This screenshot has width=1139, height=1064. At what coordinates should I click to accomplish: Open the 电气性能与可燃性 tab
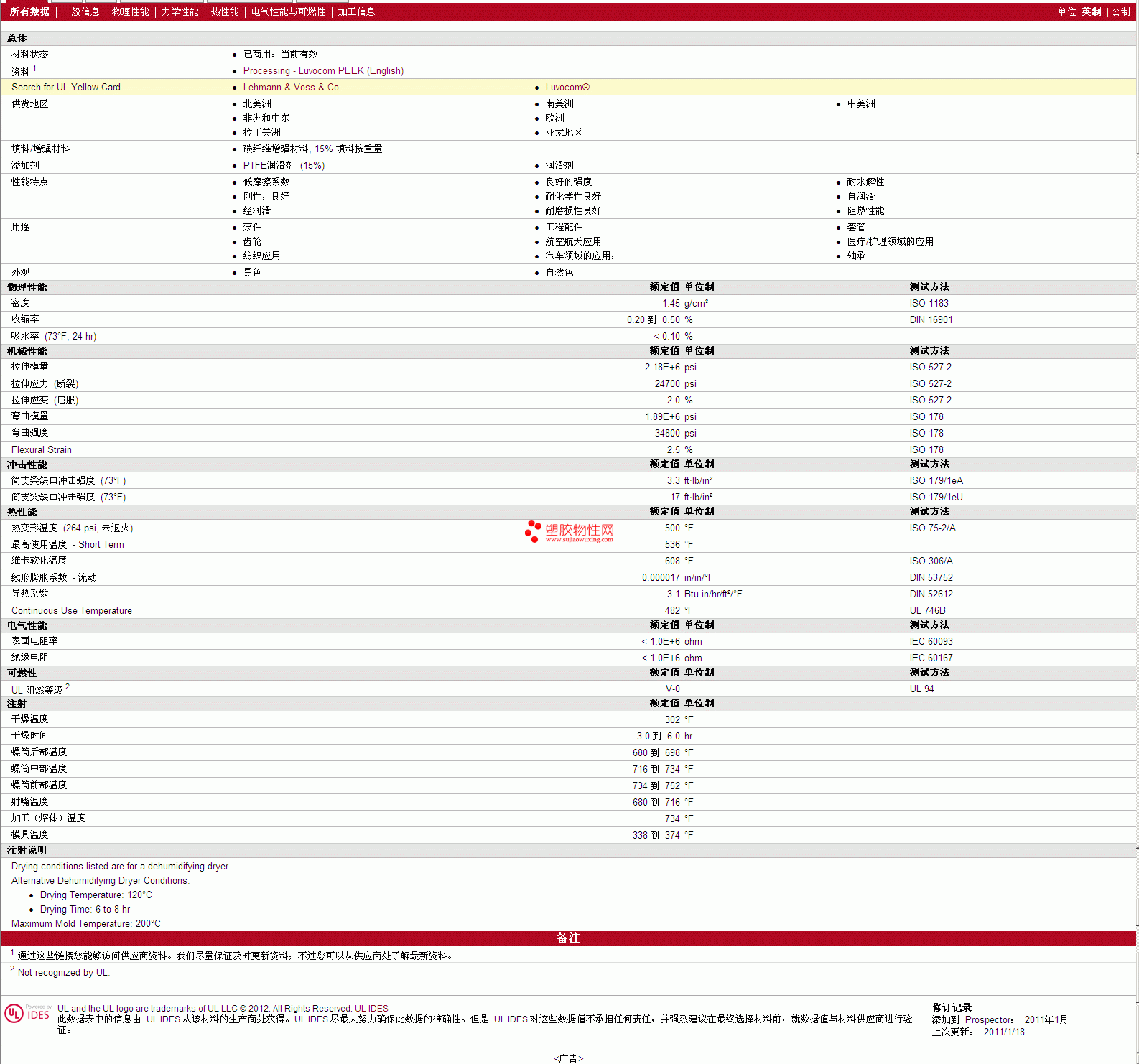[288, 12]
